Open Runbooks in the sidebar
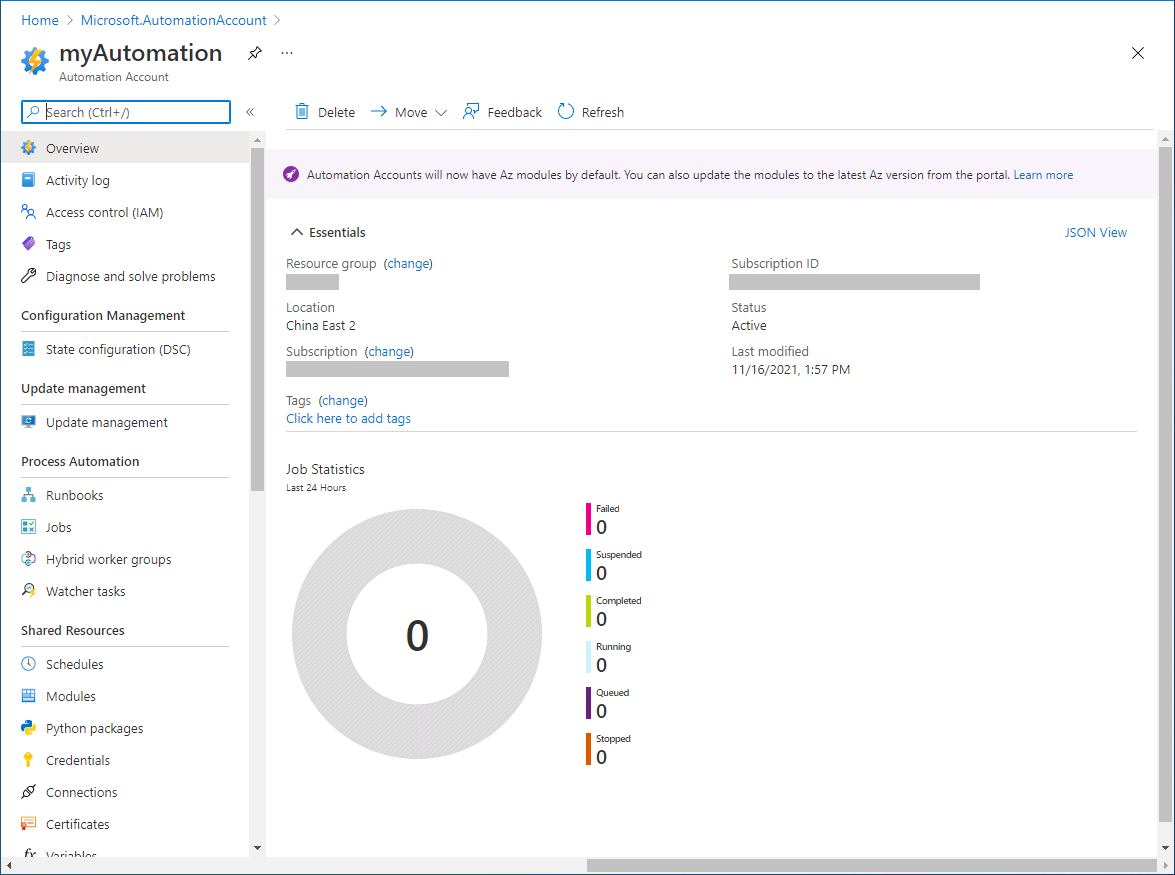Screen dimensions: 1175x875 tap(74, 495)
